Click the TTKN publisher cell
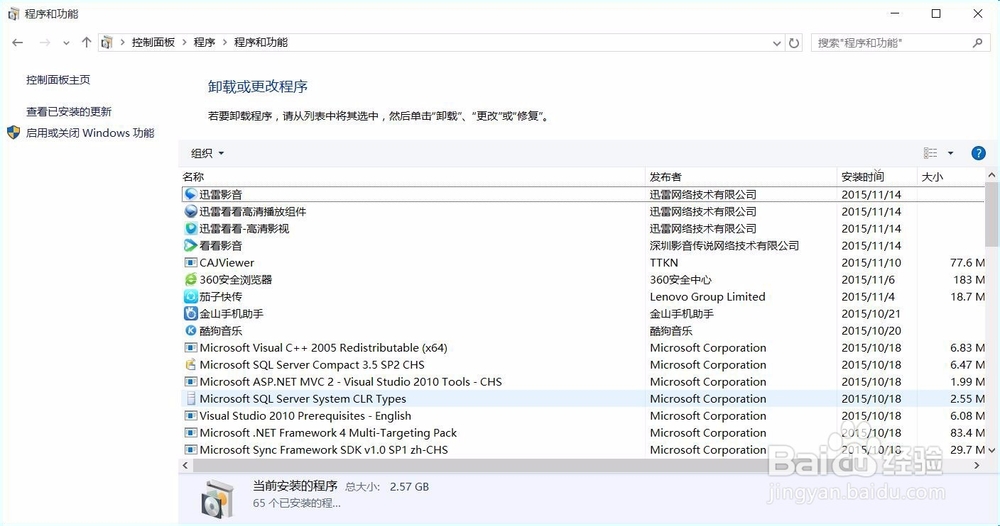 [664, 262]
